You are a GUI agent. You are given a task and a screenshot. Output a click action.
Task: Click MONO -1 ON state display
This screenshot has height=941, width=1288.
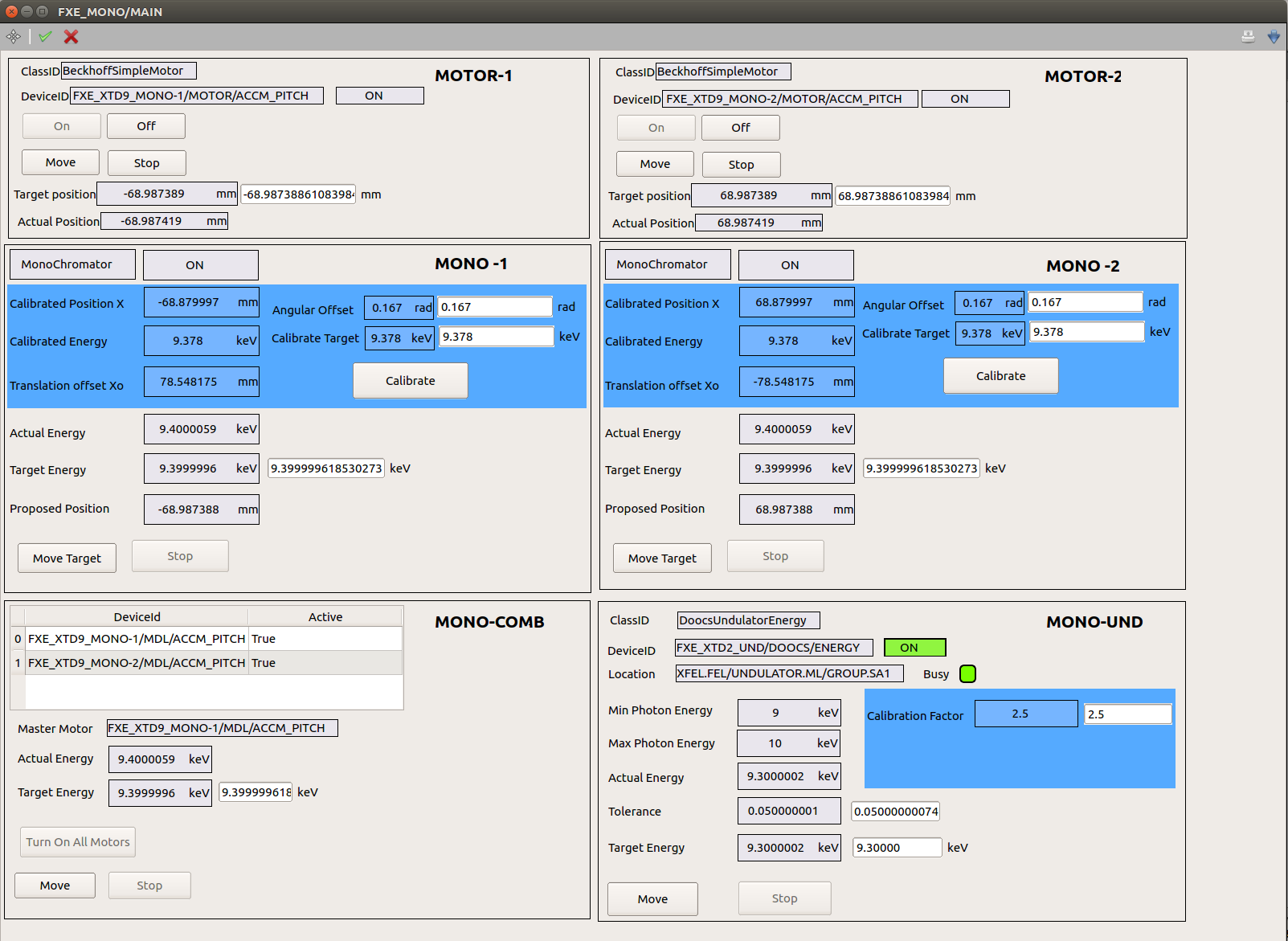201,265
